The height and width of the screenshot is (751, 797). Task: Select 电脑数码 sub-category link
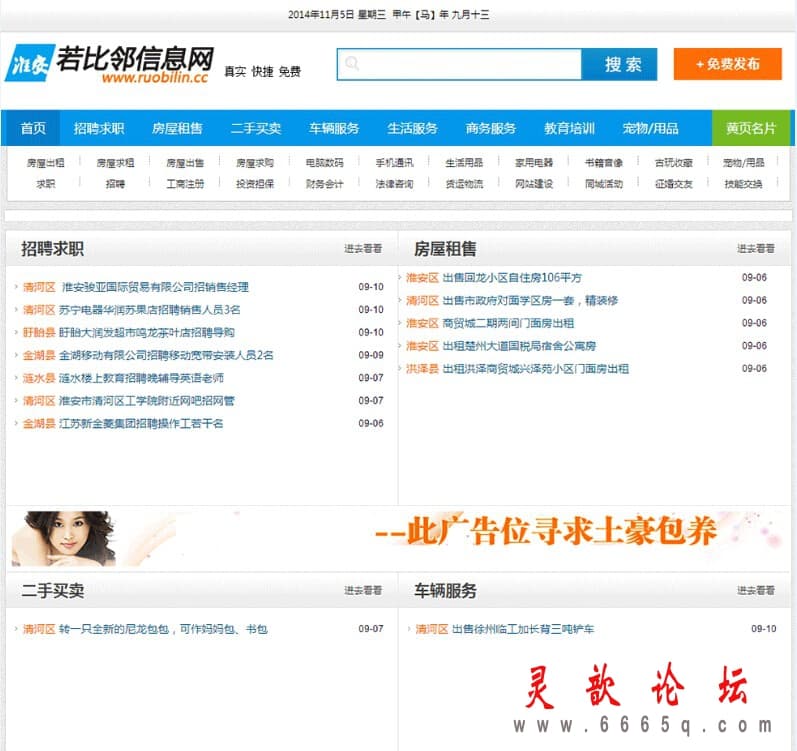coord(324,163)
